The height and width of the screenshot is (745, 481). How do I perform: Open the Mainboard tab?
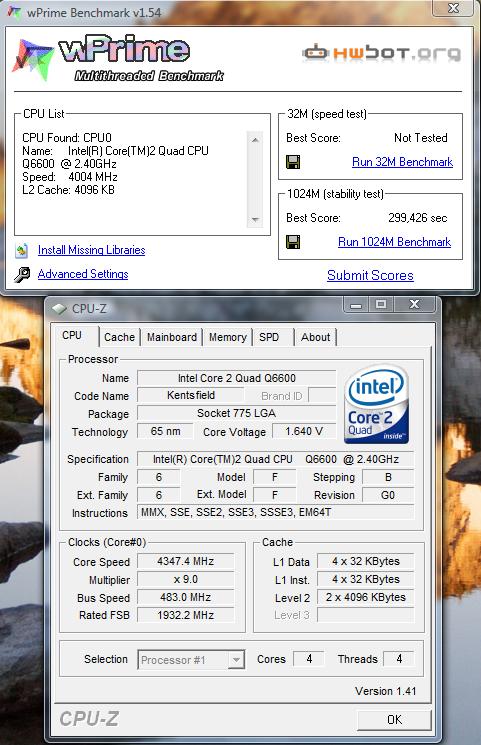pos(172,337)
